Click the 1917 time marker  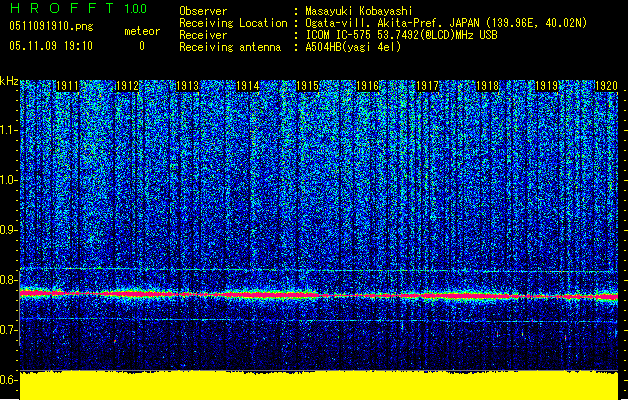(x=427, y=86)
